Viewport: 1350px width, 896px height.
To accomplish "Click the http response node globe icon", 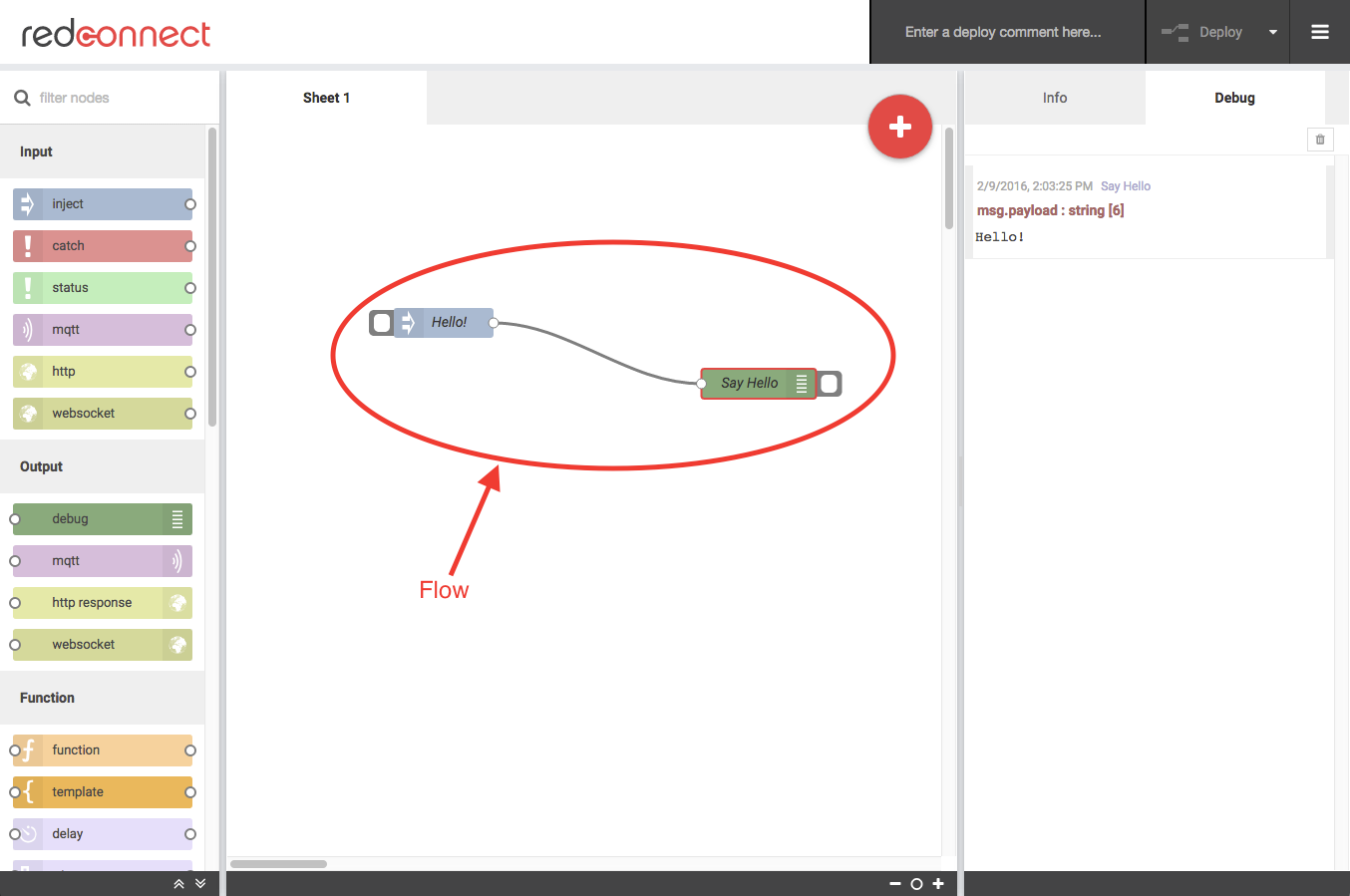I will tap(177, 603).
